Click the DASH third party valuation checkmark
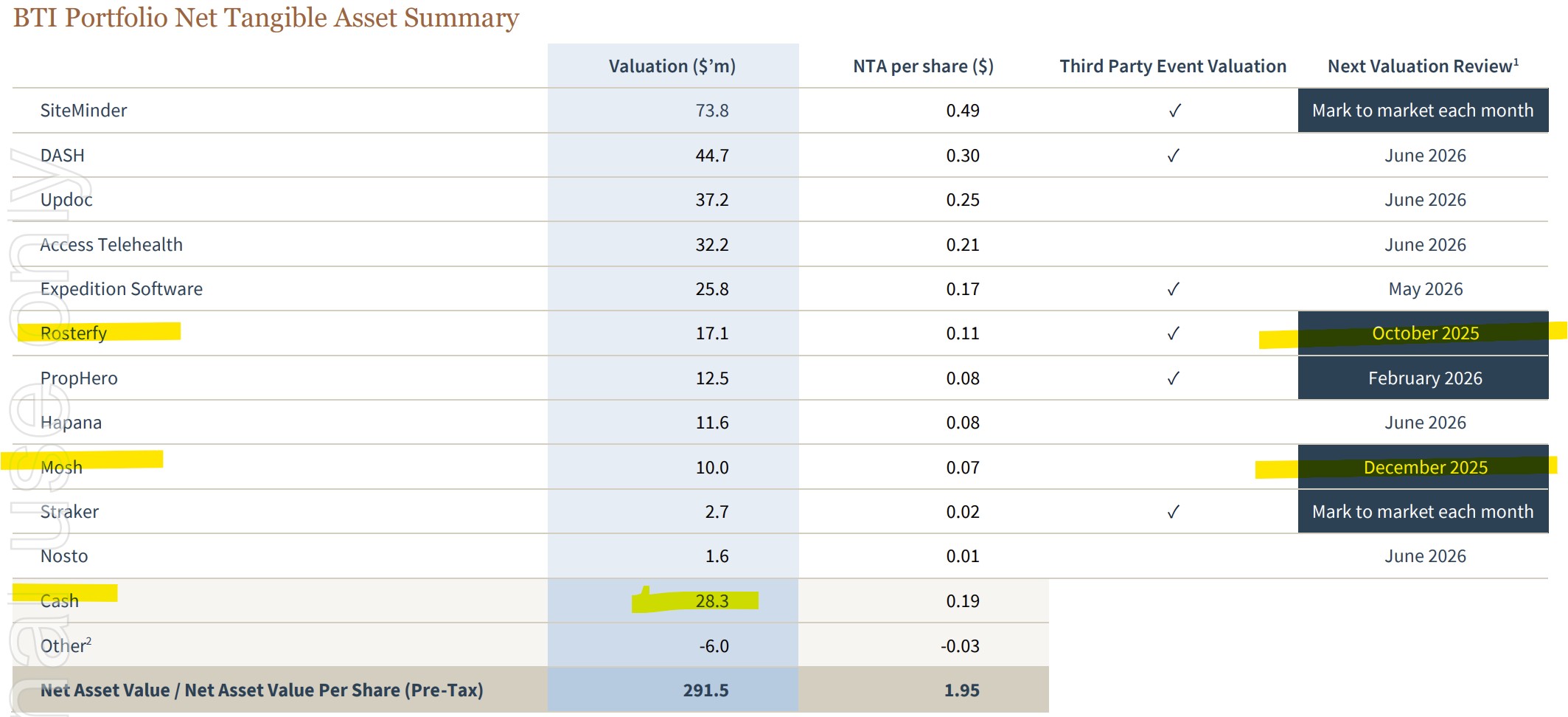The width and height of the screenshot is (1568, 717). pyautogui.click(x=1173, y=156)
